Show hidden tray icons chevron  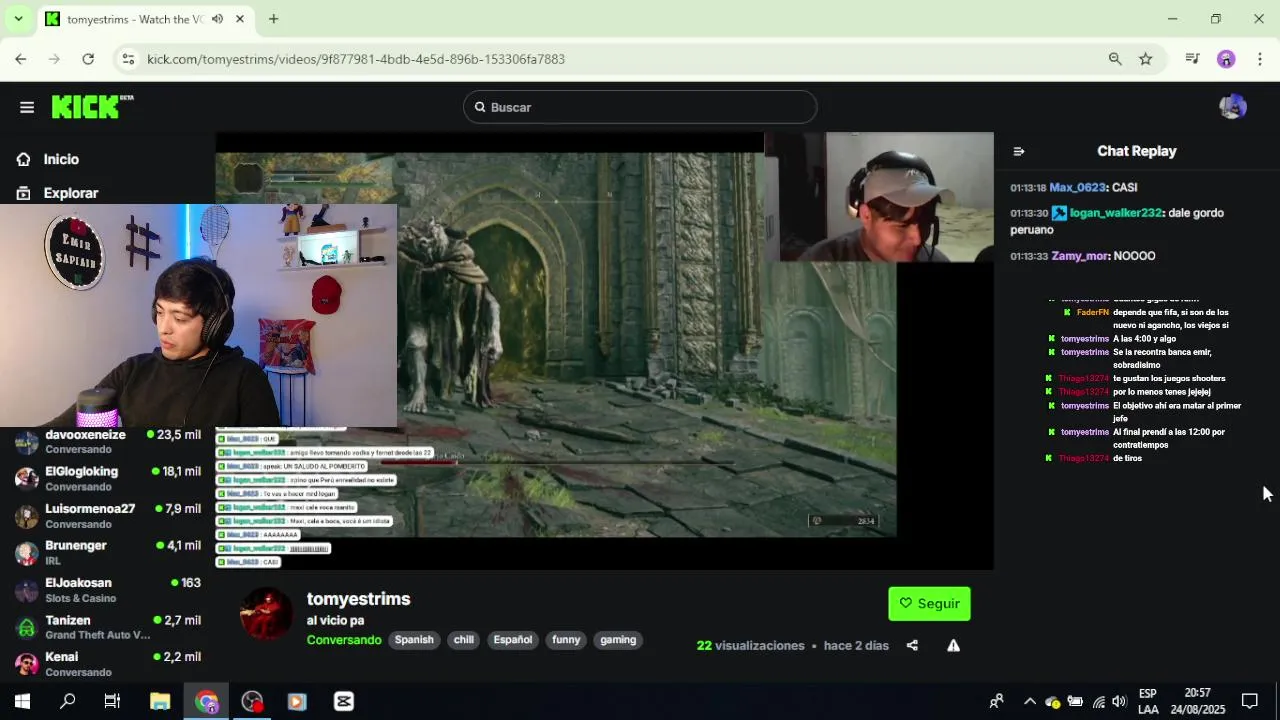[1030, 701]
